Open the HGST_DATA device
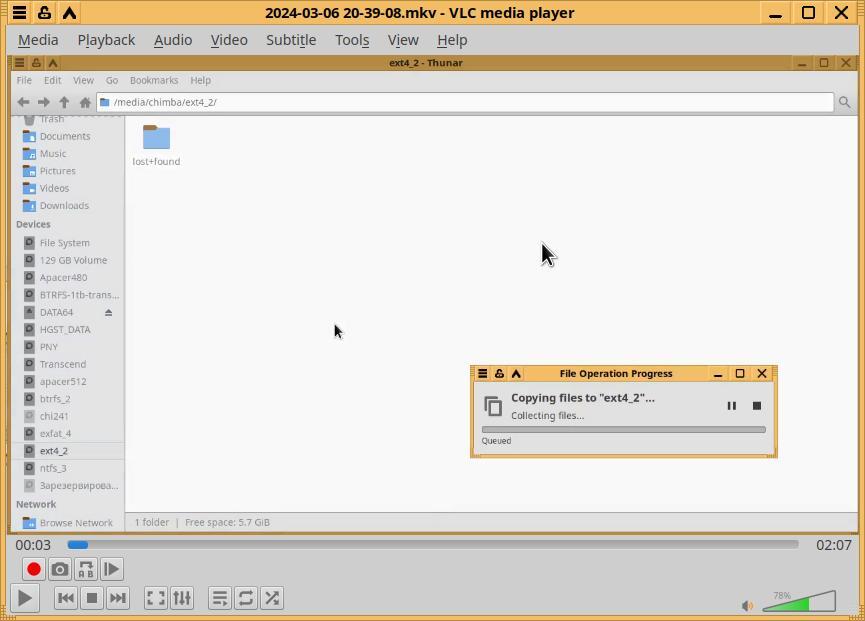The width and height of the screenshot is (865, 621). click(x=67, y=330)
